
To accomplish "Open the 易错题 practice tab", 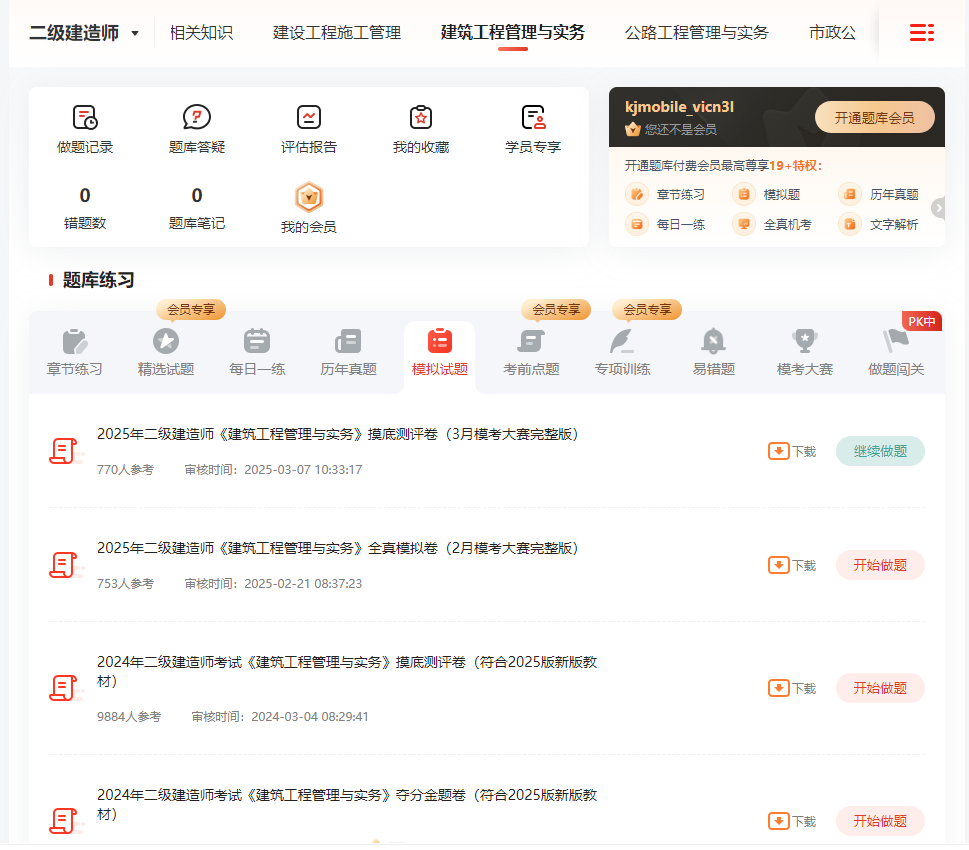I will click(x=713, y=352).
